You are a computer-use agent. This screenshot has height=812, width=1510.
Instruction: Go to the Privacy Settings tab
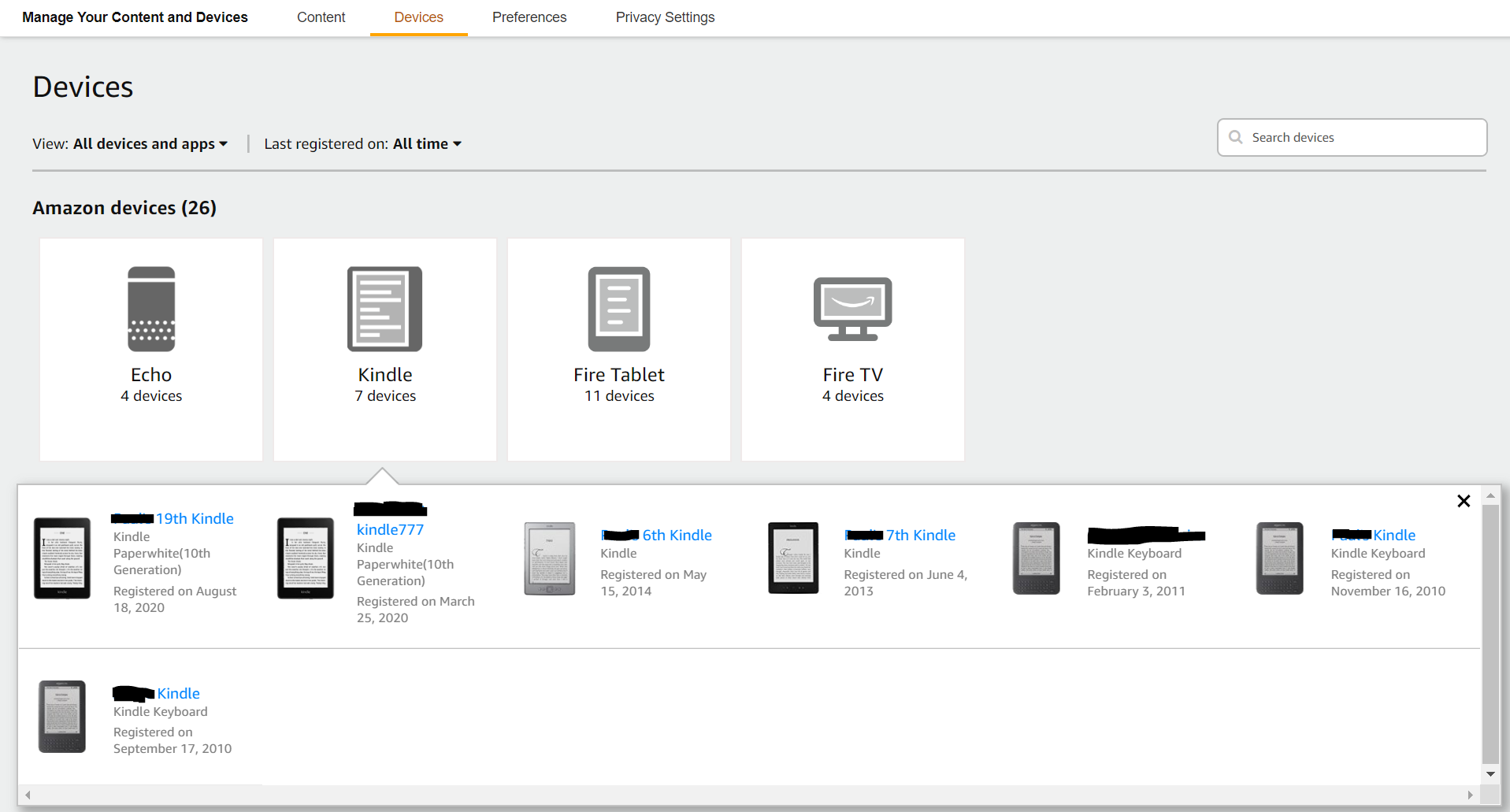[665, 17]
